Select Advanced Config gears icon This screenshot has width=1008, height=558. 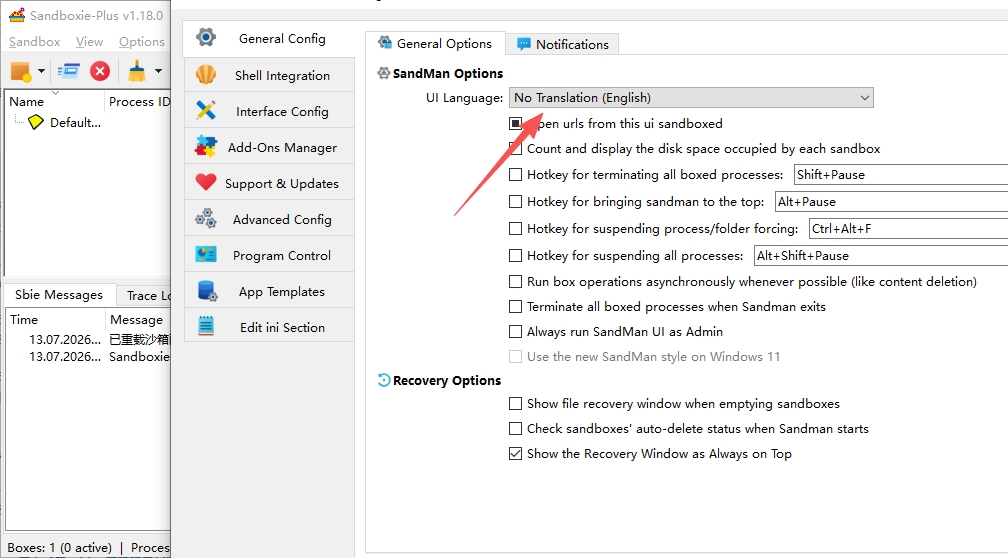(x=206, y=219)
